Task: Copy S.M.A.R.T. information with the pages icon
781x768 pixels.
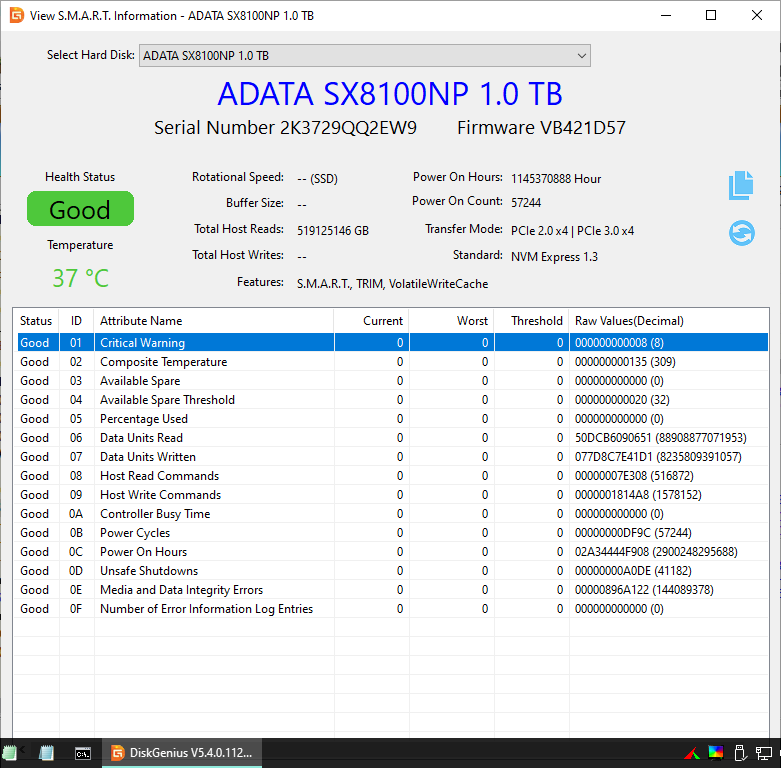Action: [741, 185]
